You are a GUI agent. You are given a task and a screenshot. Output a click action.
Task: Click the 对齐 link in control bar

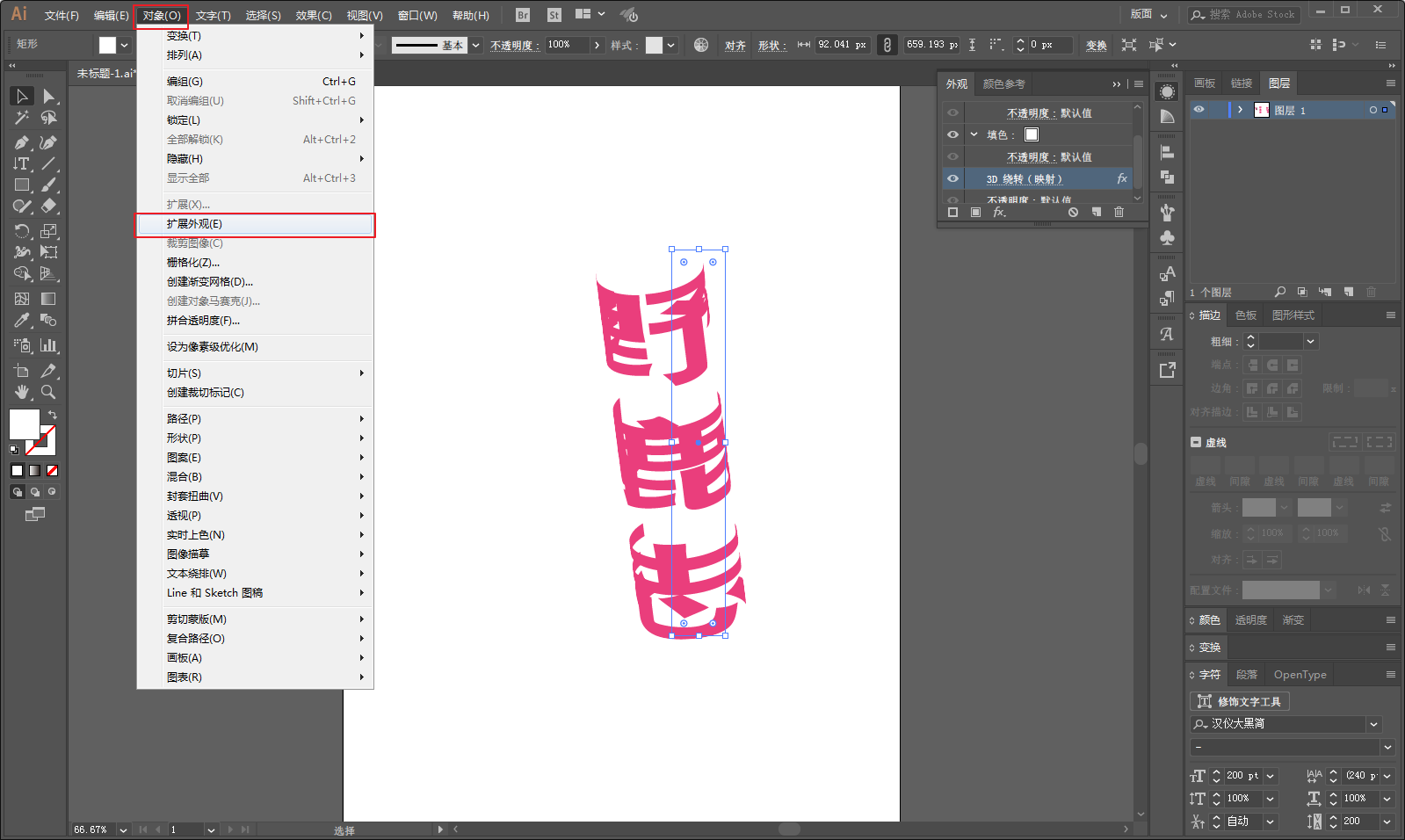pyautogui.click(x=735, y=46)
